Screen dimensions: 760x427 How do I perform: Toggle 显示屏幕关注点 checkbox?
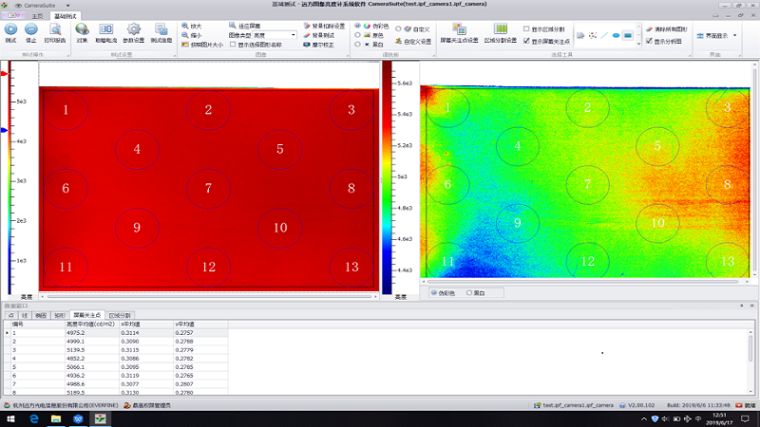(x=527, y=41)
